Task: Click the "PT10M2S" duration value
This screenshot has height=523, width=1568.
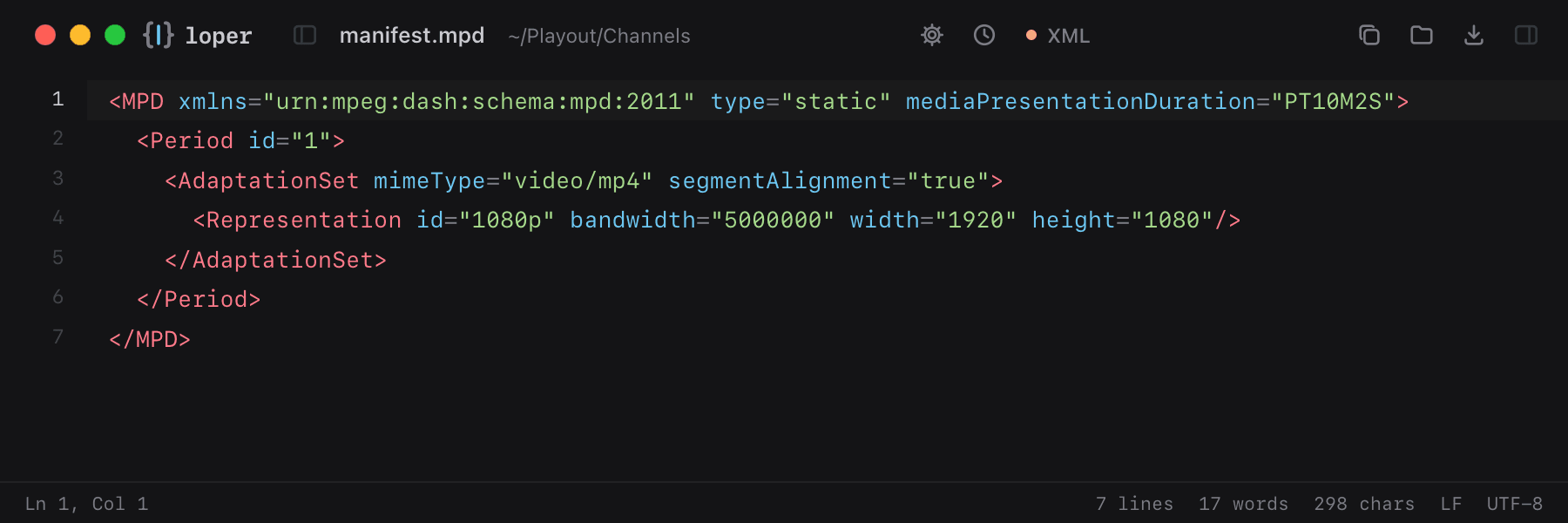Action: [x=1333, y=102]
